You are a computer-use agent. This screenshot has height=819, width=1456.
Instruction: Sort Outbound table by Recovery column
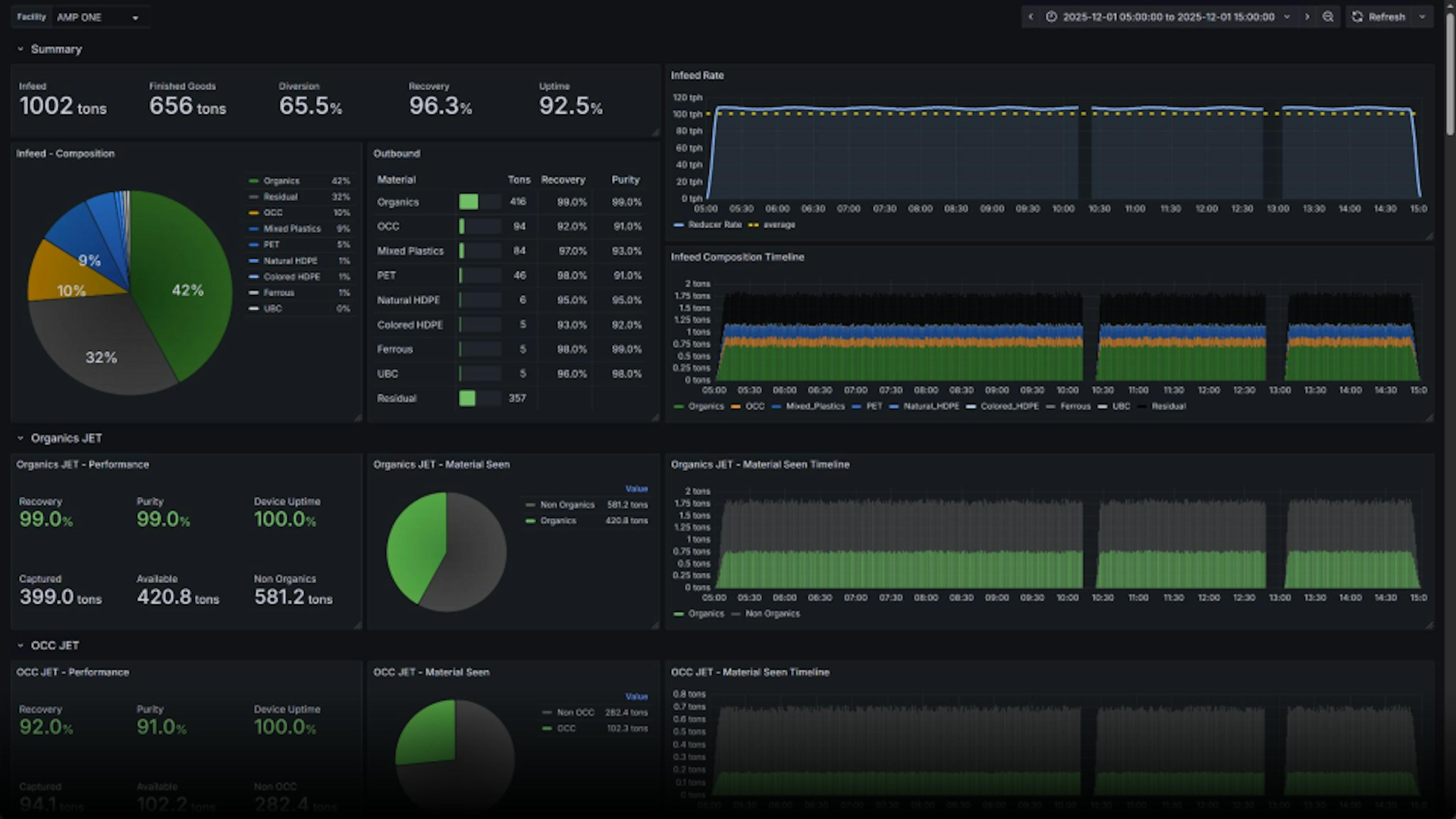[x=562, y=180]
